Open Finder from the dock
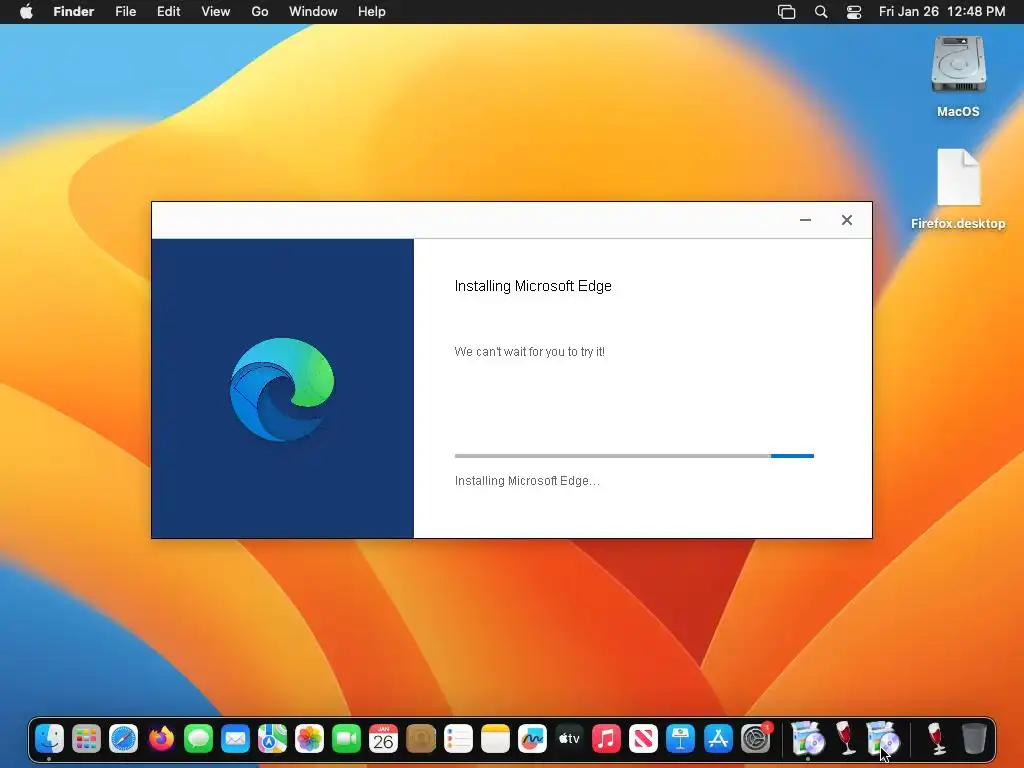The height and width of the screenshot is (768, 1024). tap(49, 739)
